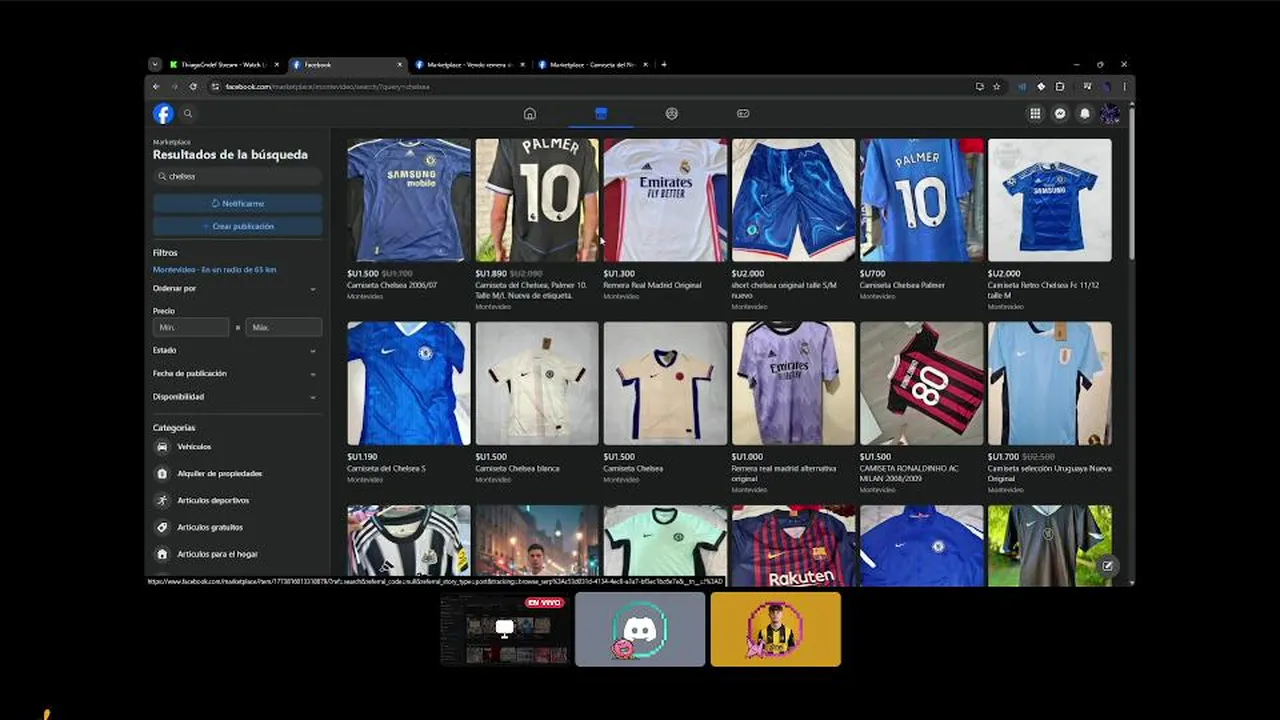Open blue Camiseta Chelsea Palmer listing

922,200
